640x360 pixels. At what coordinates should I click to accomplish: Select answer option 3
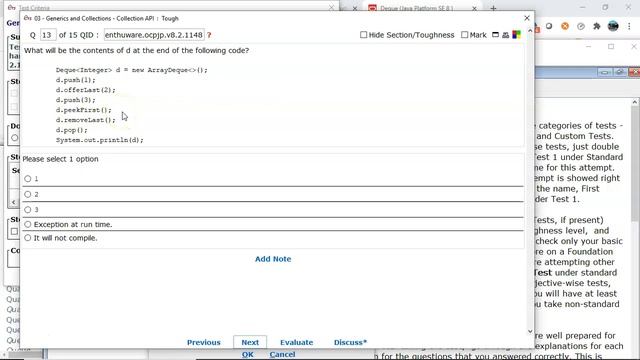(x=28, y=210)
